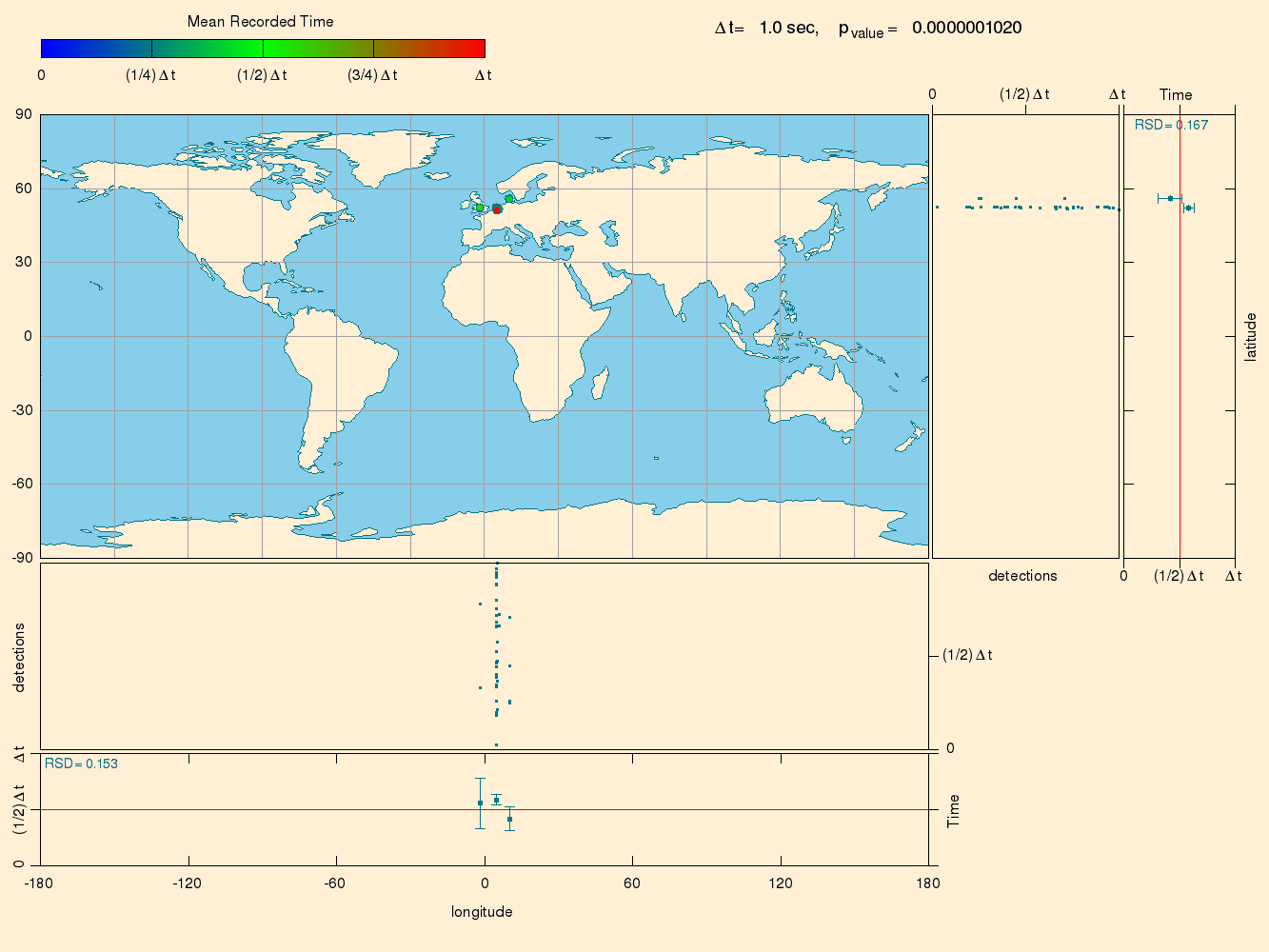1269x952 pixels.
Task: Click the orange-to-red last colorbar segment
Action: [x=429, y=49]
